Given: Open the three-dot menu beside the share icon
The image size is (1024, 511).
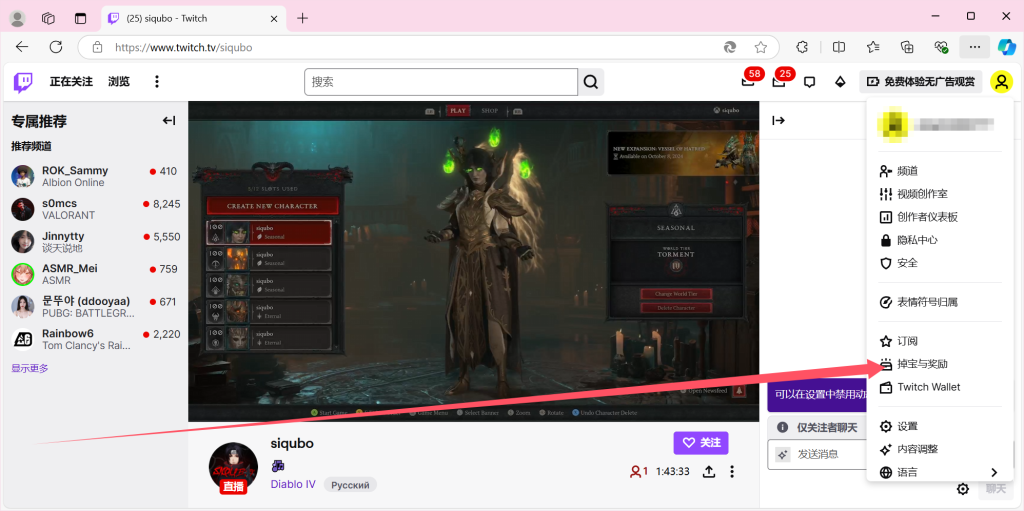Looking at the screenshot, I should 732,471.
